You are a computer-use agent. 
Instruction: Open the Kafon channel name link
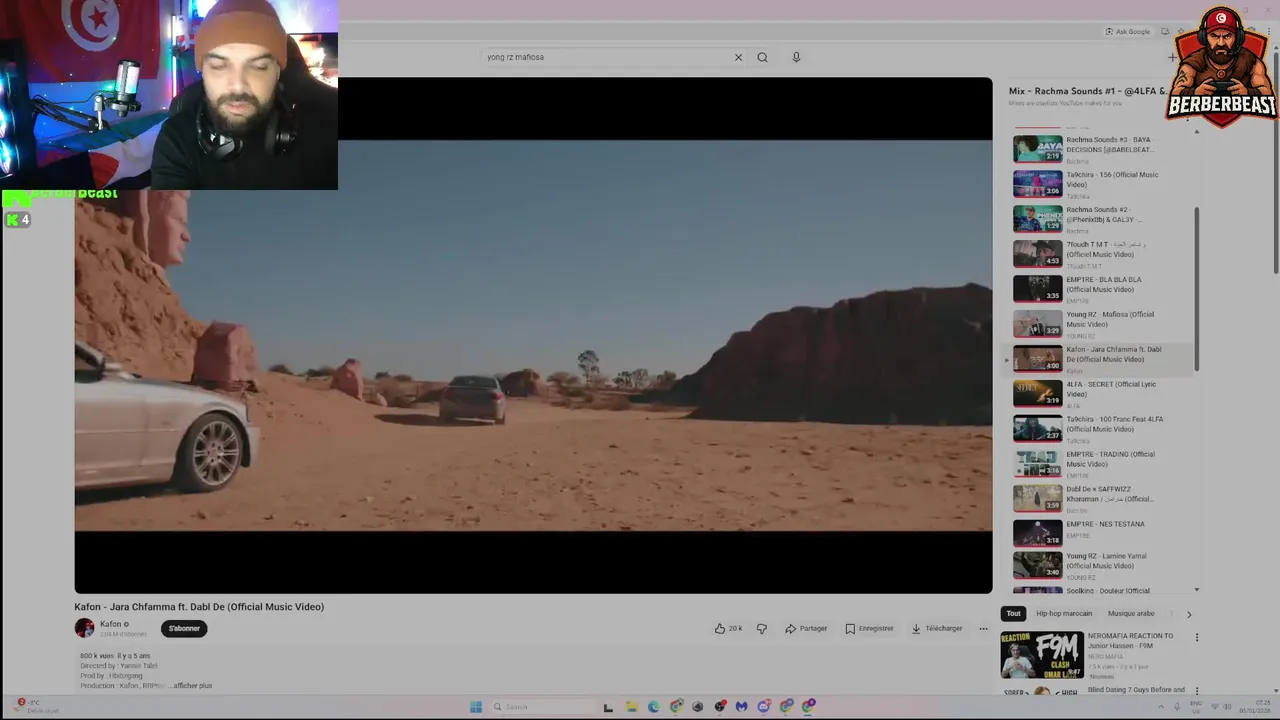pos(110,624)
